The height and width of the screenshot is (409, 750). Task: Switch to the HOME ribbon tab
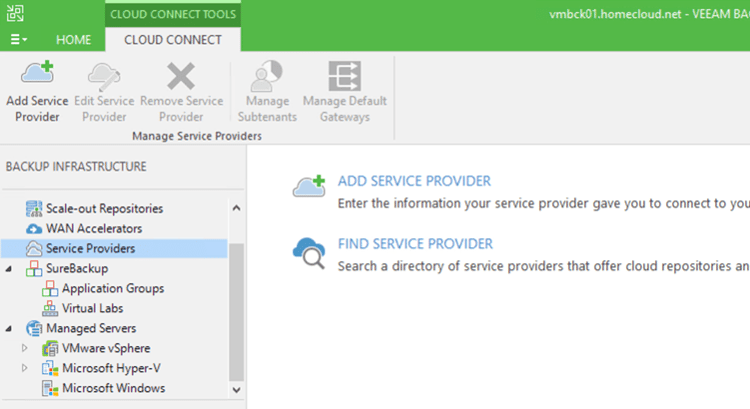pos(73,40)
